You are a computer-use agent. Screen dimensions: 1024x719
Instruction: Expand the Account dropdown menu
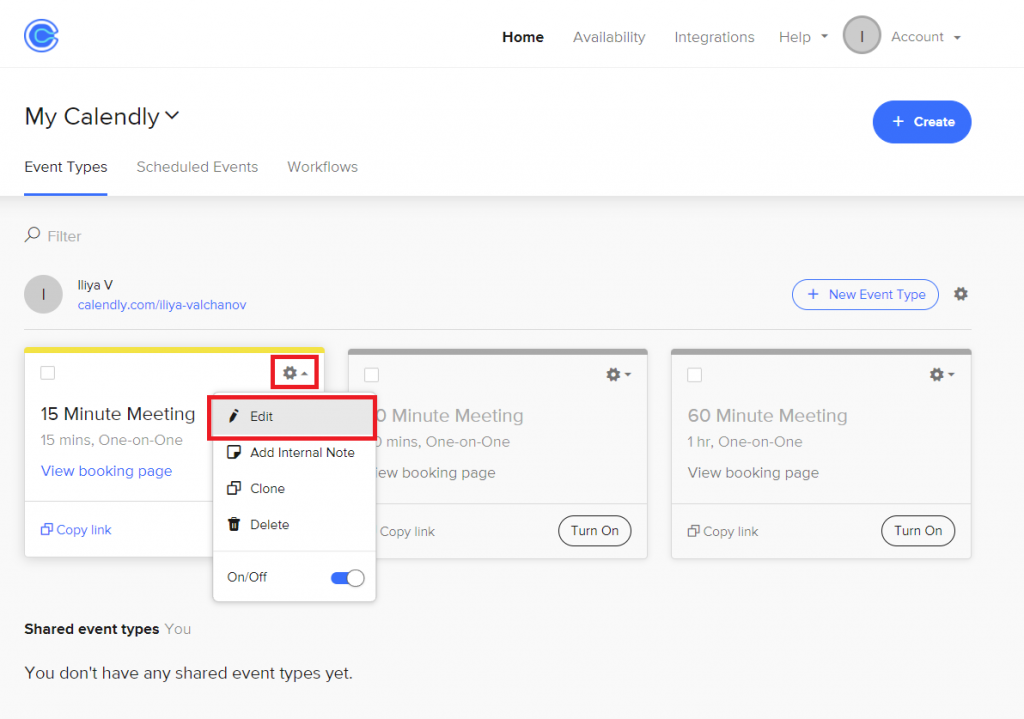[925, 37]
